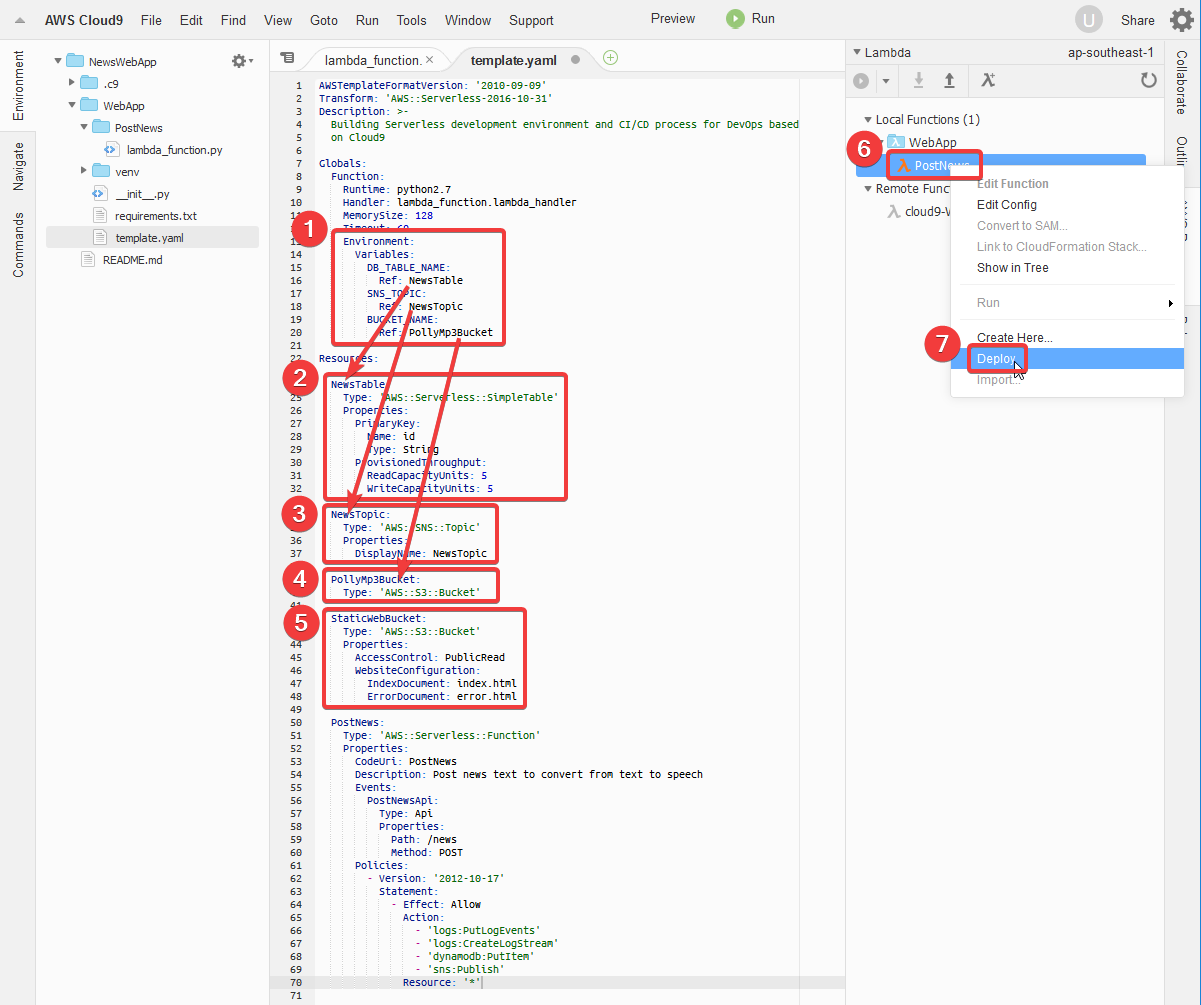Open the environment settings gear in file tree
1201x1005 pixels.
[241, 61]
